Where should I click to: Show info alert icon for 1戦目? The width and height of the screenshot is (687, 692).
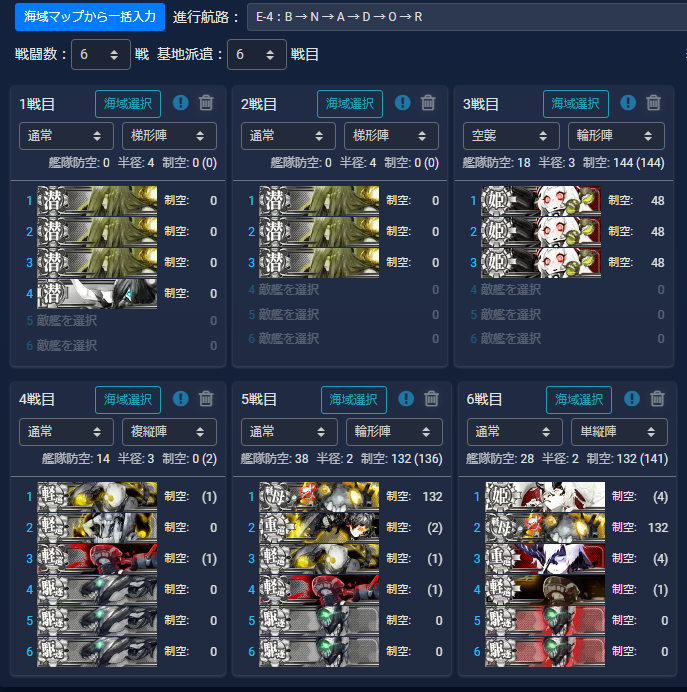point(180,103)
